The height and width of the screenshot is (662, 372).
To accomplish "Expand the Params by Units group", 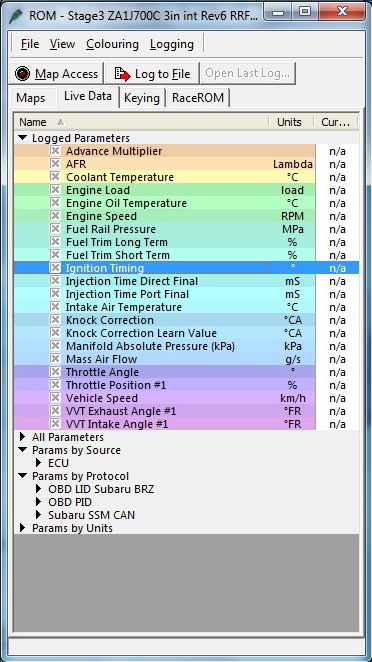I will 23,528.
